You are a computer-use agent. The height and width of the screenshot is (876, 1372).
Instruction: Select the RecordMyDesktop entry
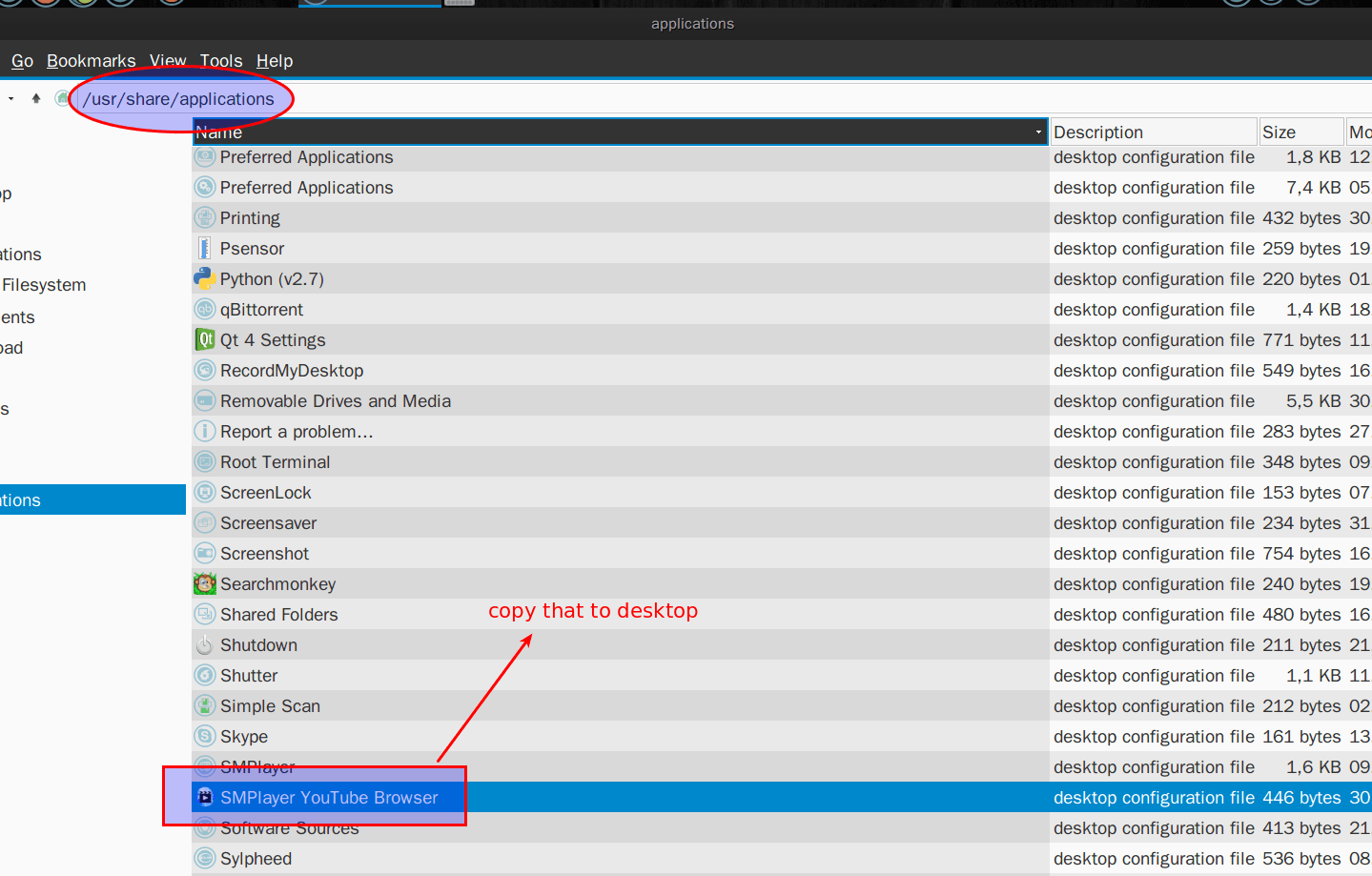point(292,371)
